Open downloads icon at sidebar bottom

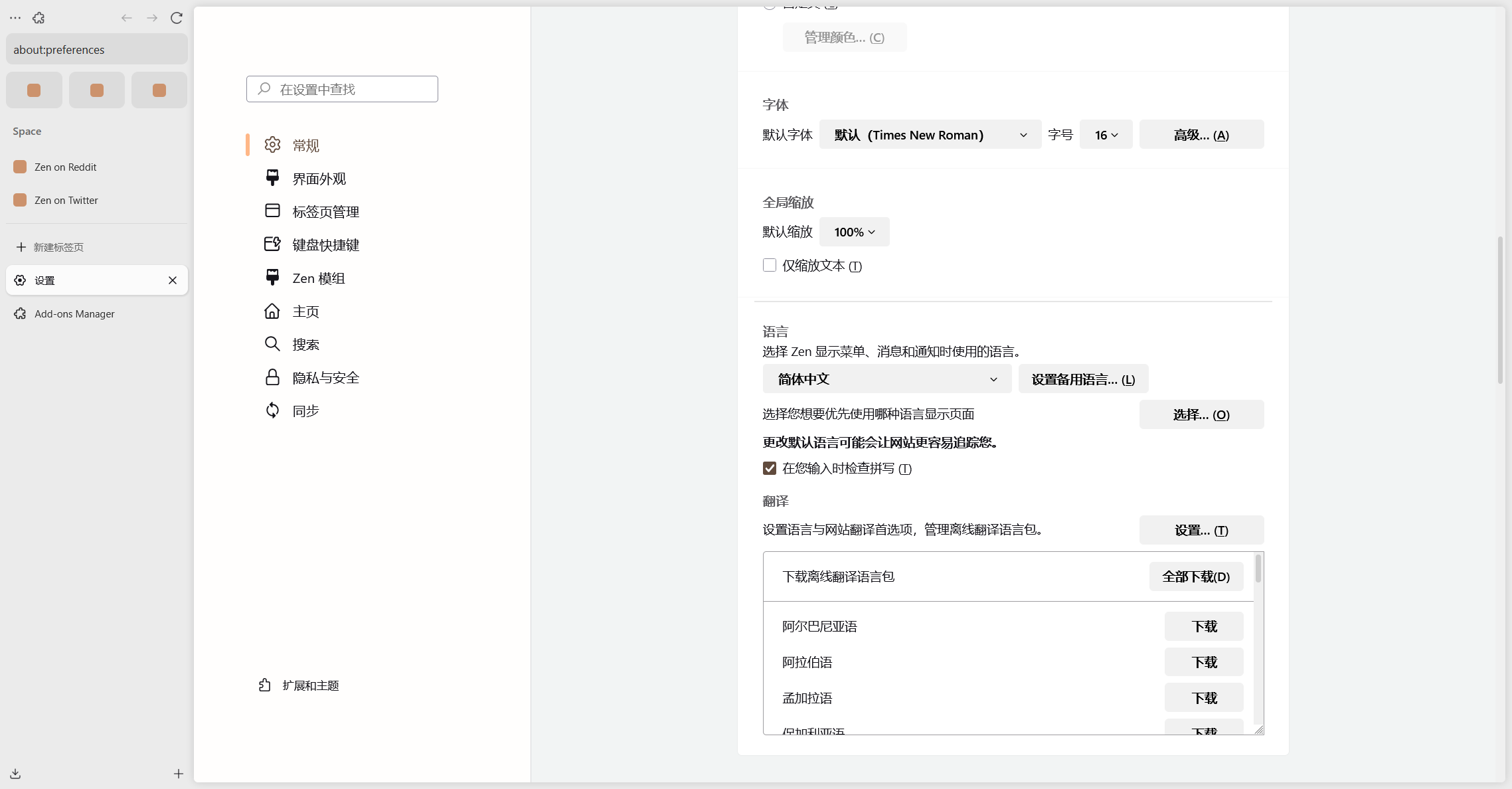click(15, 774)
